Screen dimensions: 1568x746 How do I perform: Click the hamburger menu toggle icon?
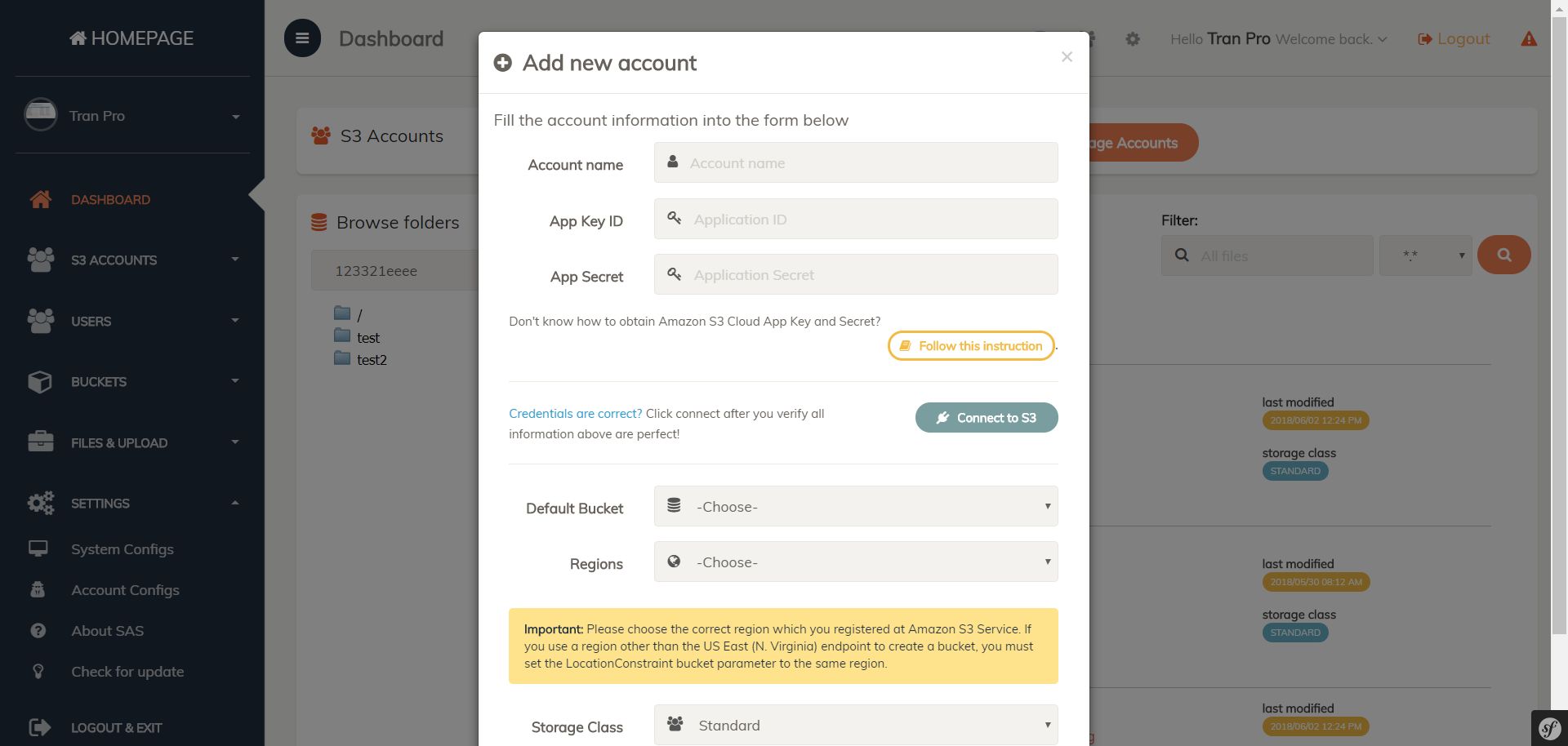[302, 38]
